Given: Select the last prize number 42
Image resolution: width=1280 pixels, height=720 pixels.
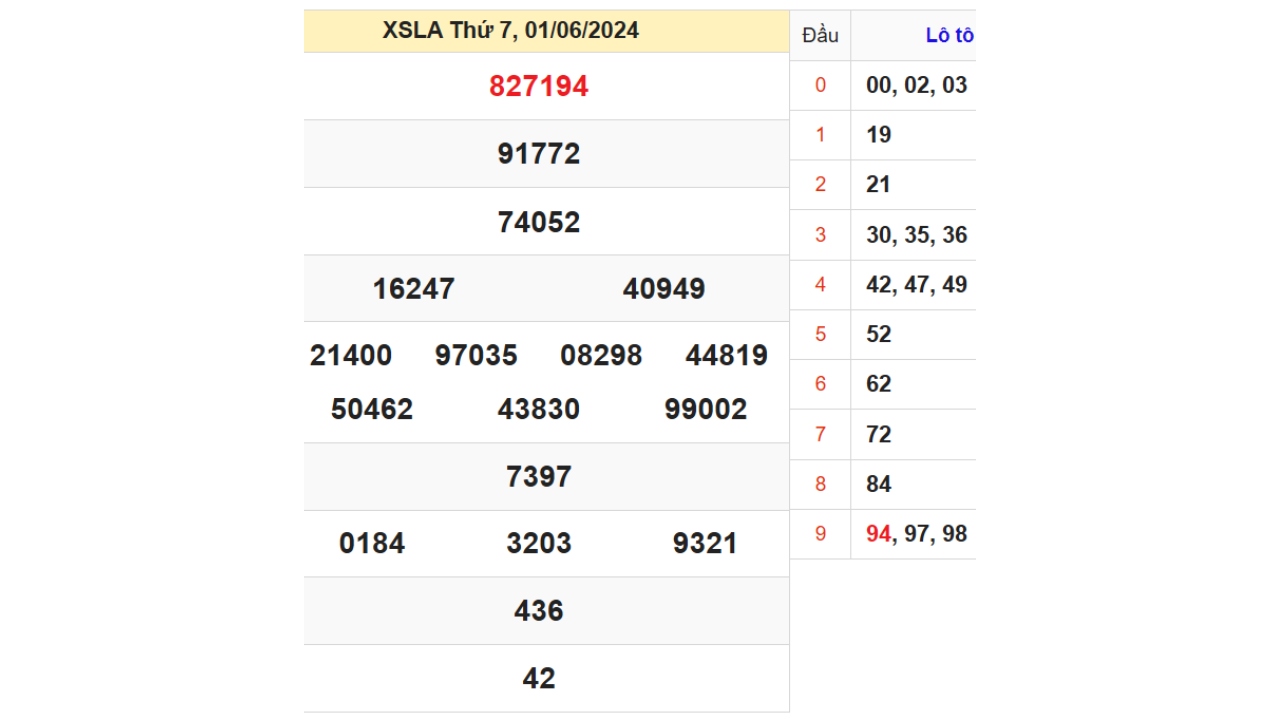Looking at the screenshot, I should 539,679.
